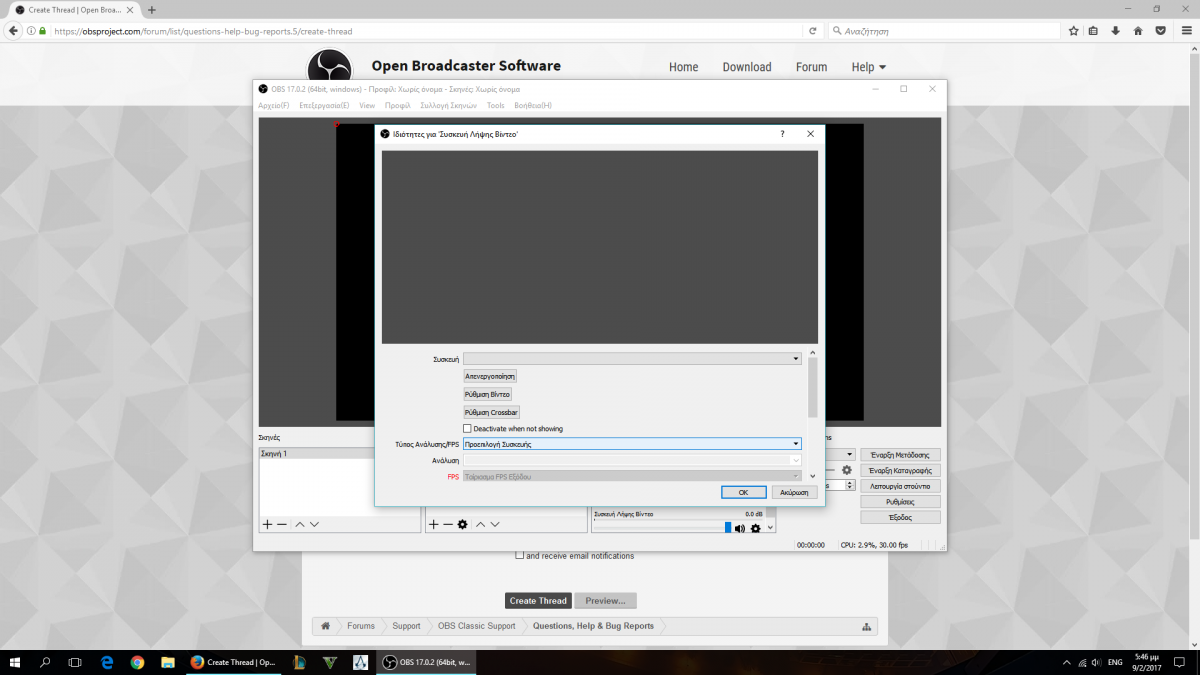The image size is (1200, 675).
Task: Open the Windows Start menu
Action: click(15, 662)
